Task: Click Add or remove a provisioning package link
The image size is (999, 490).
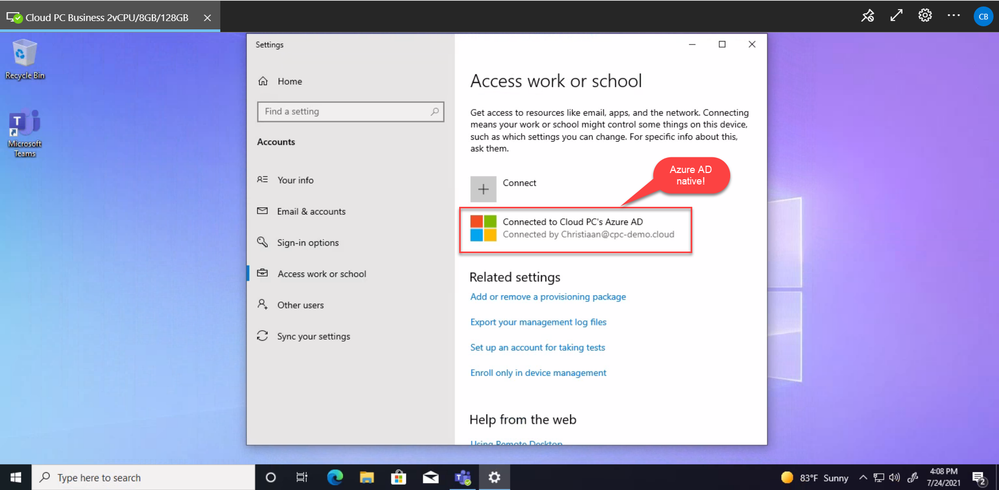Action: tap(548, 297)
